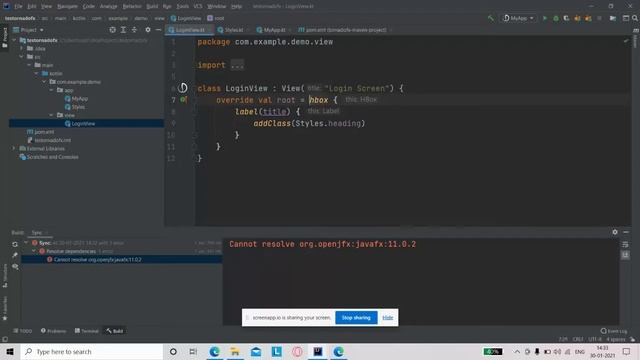
Task: Select MyApp file in project tree
Action: click(76, 99)
